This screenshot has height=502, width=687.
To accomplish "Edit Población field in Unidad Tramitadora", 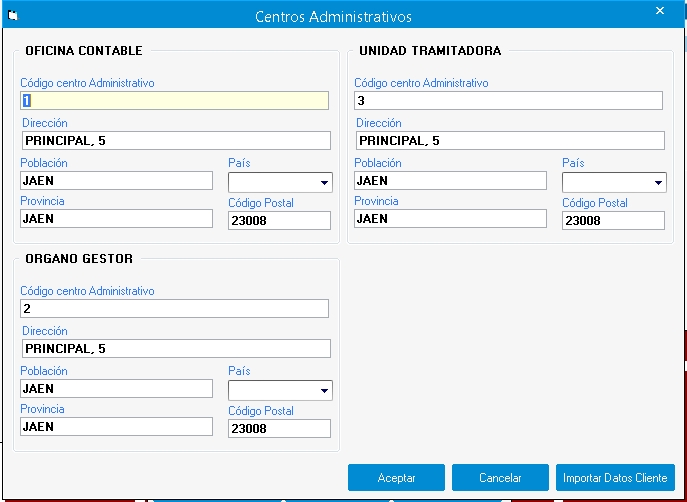I will pos(450,180).
